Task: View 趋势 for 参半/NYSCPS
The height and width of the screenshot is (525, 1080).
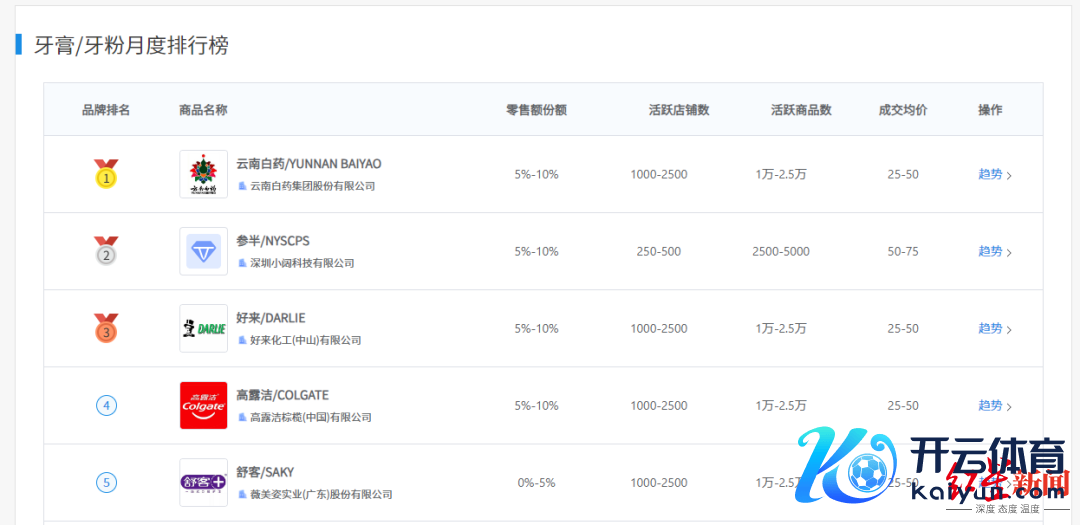Action: click(990, 251)
